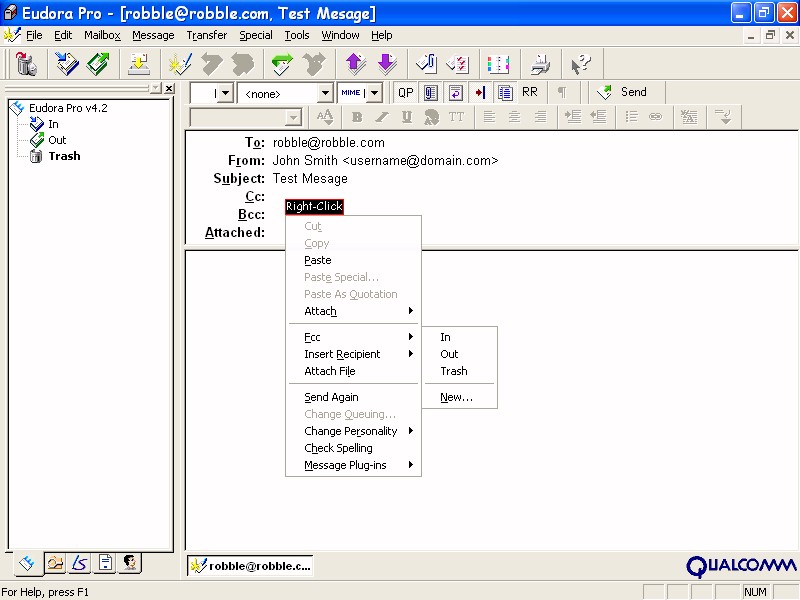Switch to the Personalities tab at bottom

(x=130, y=563)
